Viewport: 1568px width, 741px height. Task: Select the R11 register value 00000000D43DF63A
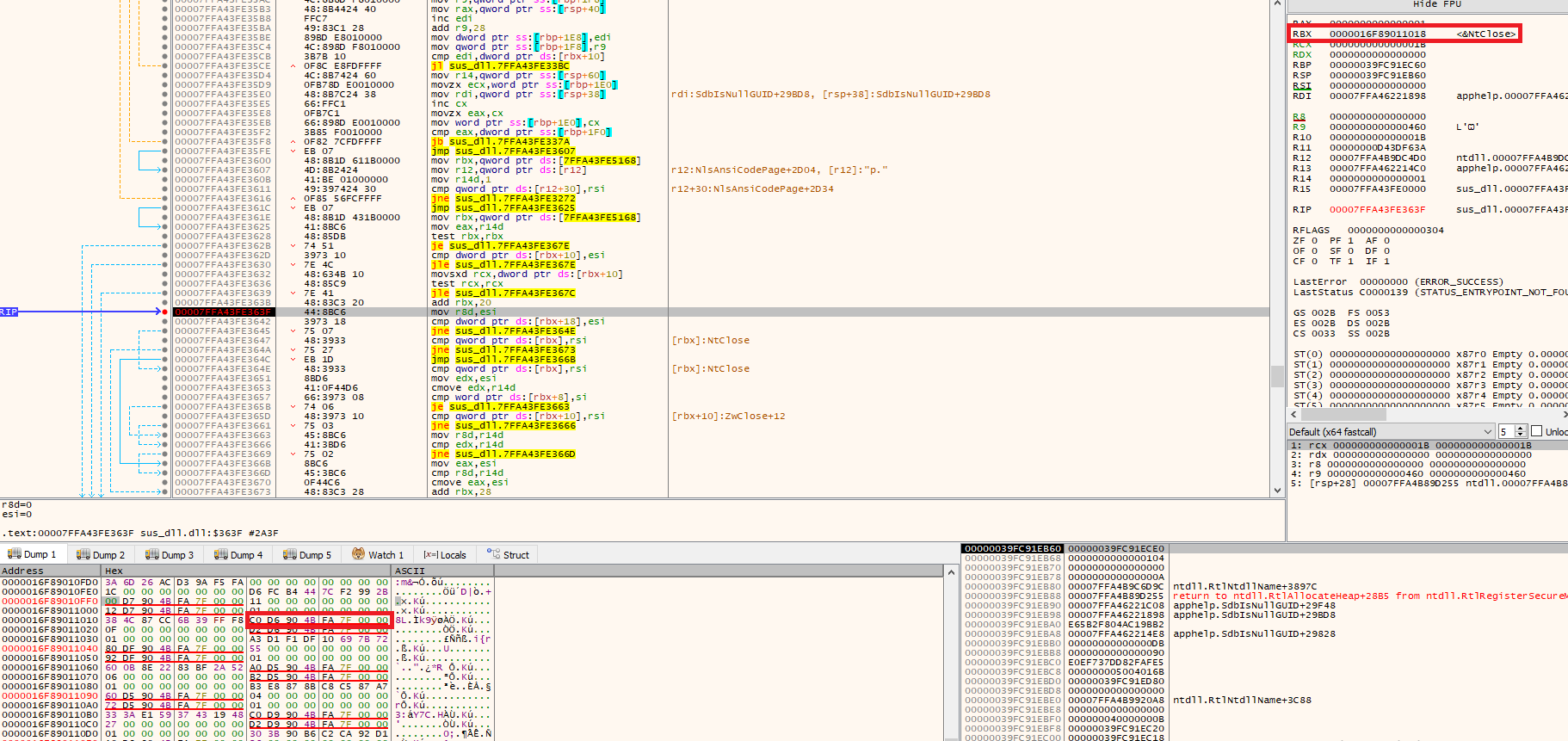coord(1377,147)
